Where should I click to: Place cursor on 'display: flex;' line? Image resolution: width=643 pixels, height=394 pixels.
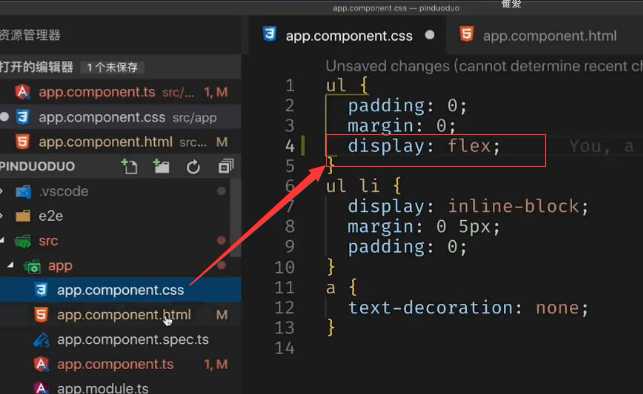click(424, 146)
